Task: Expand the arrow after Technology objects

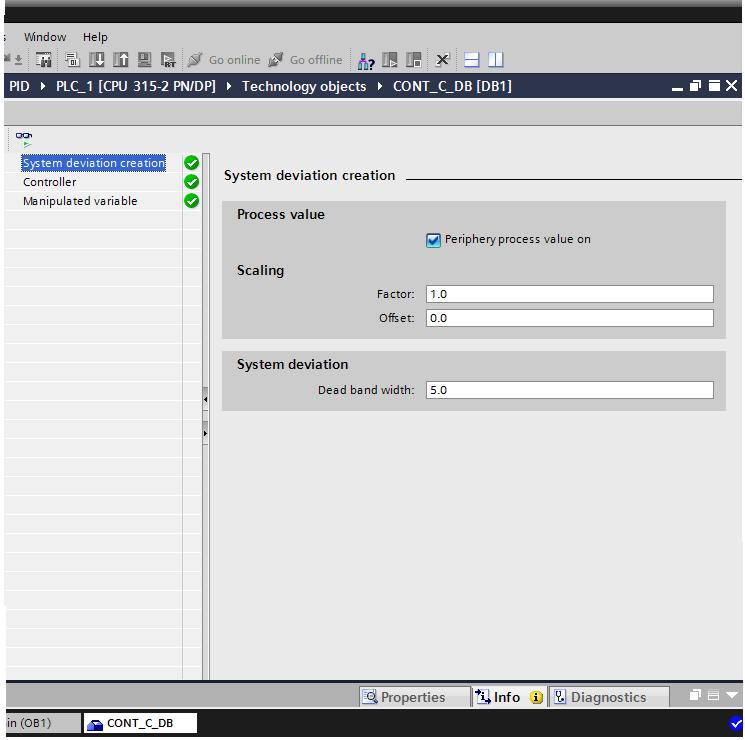Action: [x=380, y=86]
